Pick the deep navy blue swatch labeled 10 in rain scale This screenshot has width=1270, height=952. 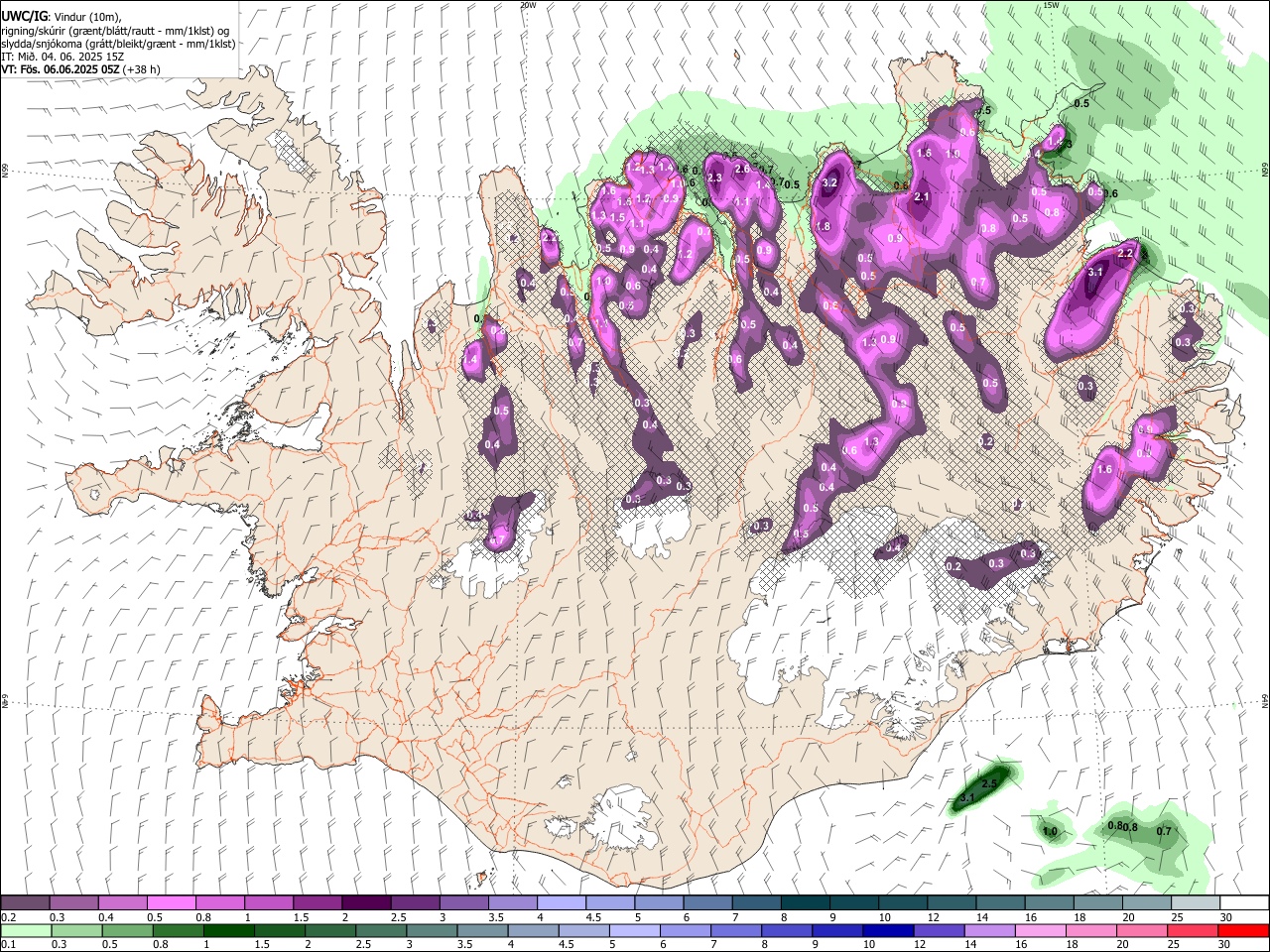click(x=888, y=930)
